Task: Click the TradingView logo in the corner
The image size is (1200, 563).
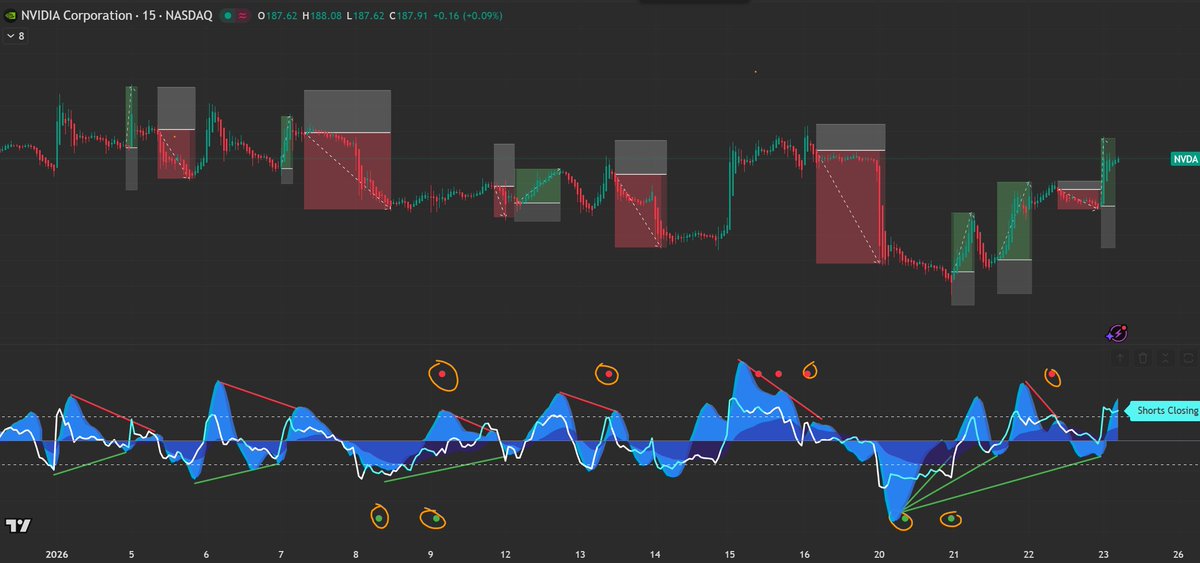Action: point(18,526)
